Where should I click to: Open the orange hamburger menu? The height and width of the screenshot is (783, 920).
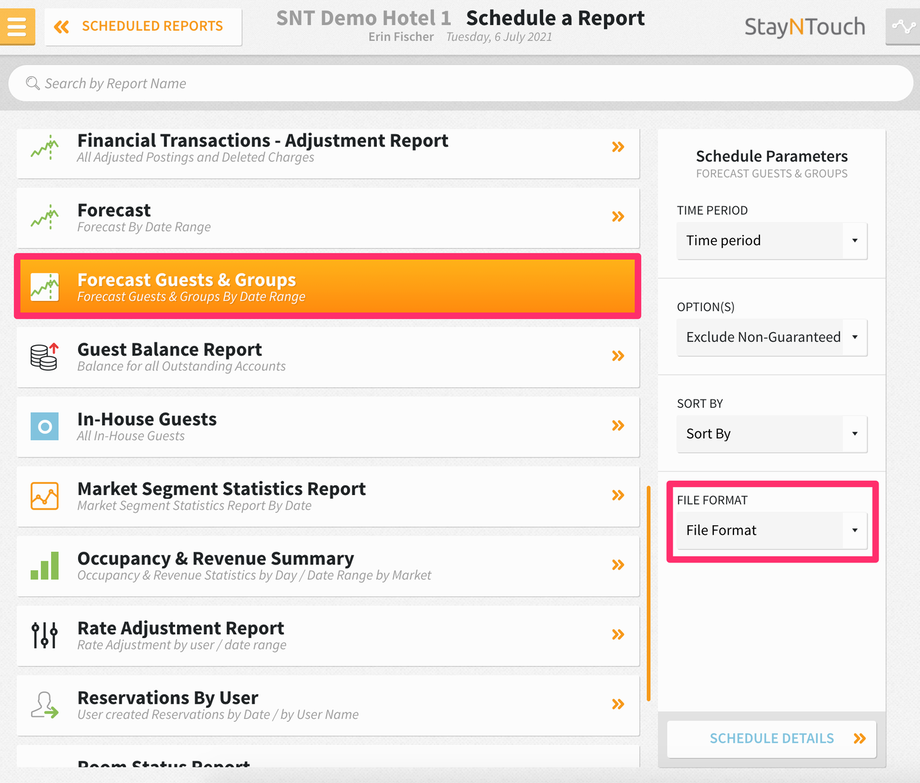[17, 26]
